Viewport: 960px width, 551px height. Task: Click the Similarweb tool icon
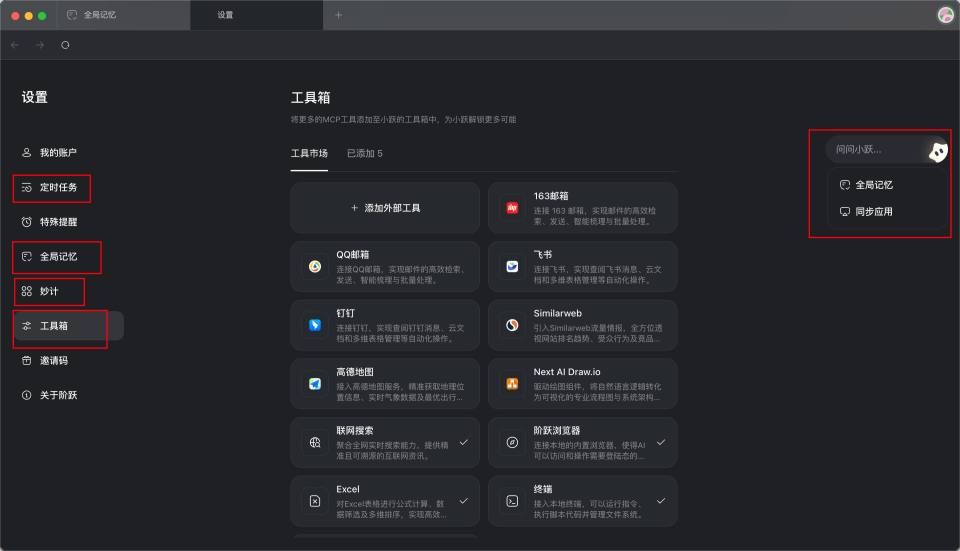click(512, 325)
